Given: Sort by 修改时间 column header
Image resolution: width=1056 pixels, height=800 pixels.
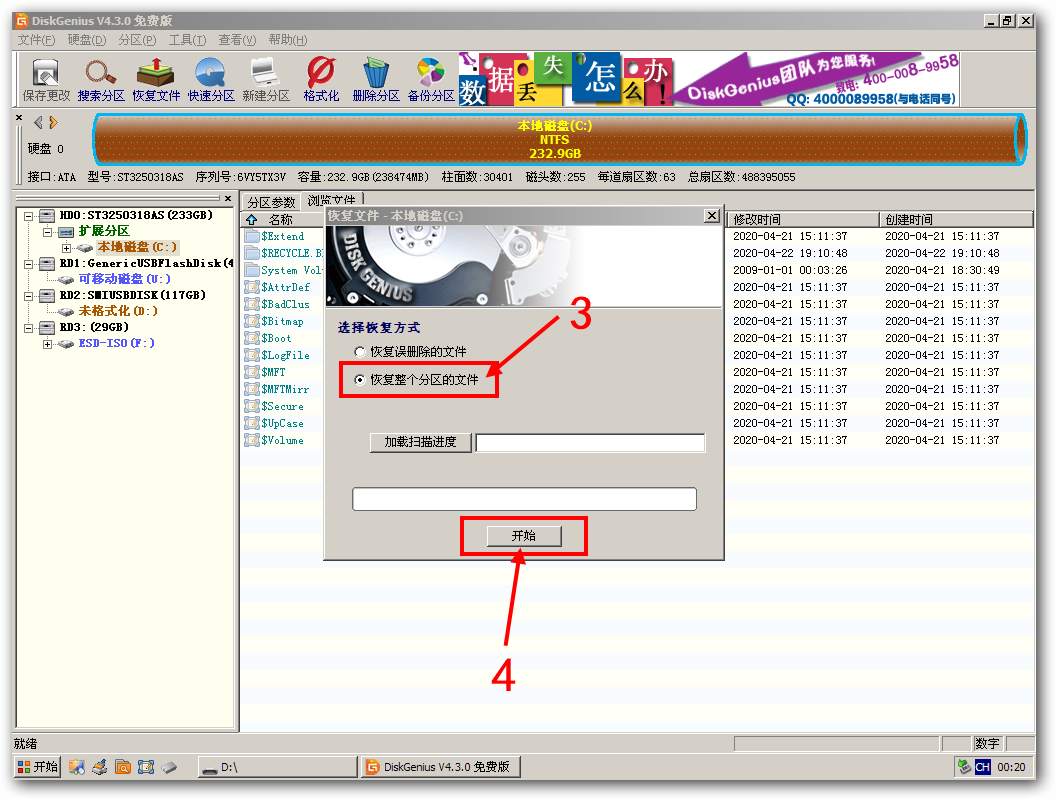Looking at the screenshot, I should pos(803,220).
